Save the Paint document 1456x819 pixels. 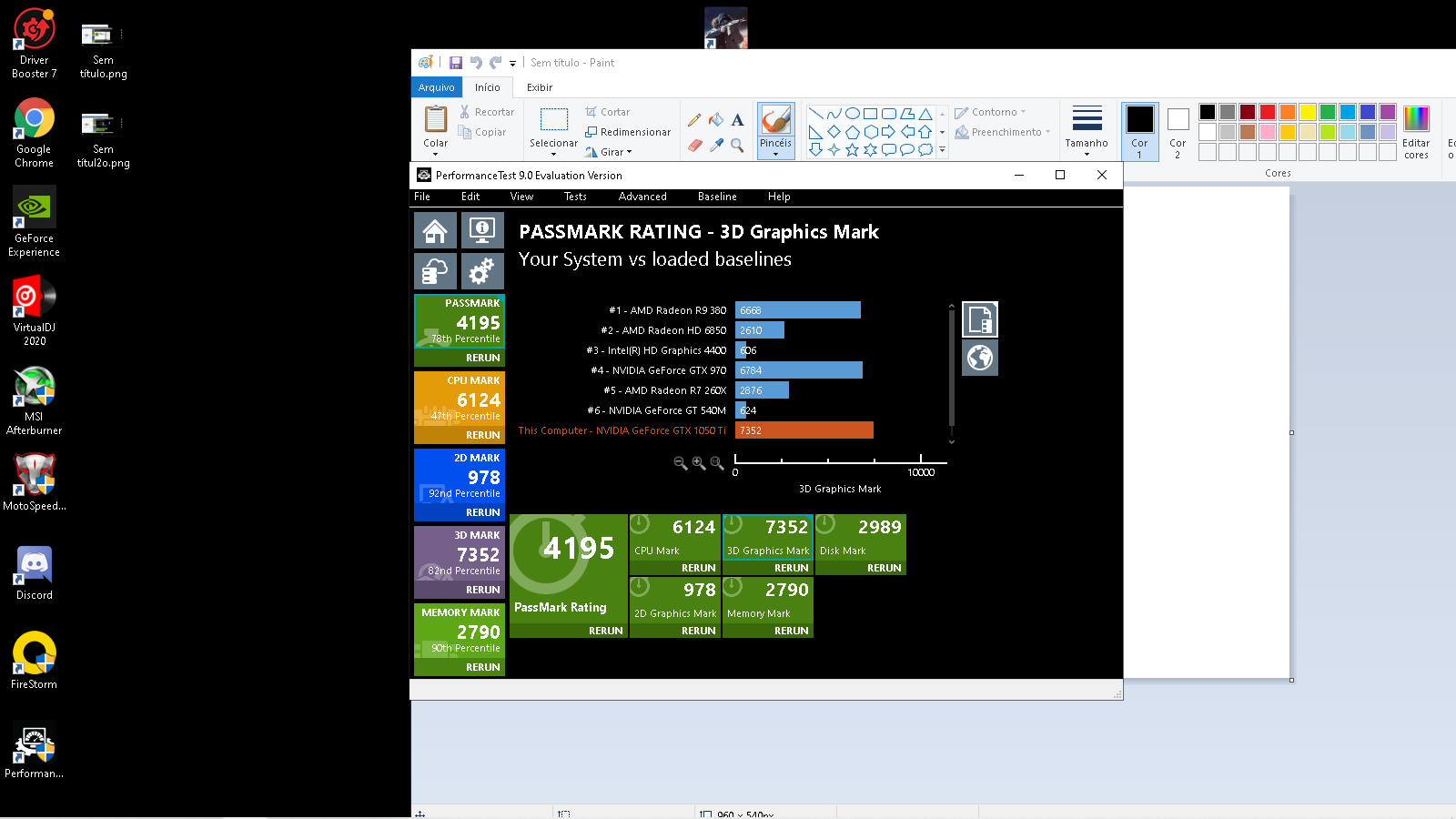click(x=456, y=63)
